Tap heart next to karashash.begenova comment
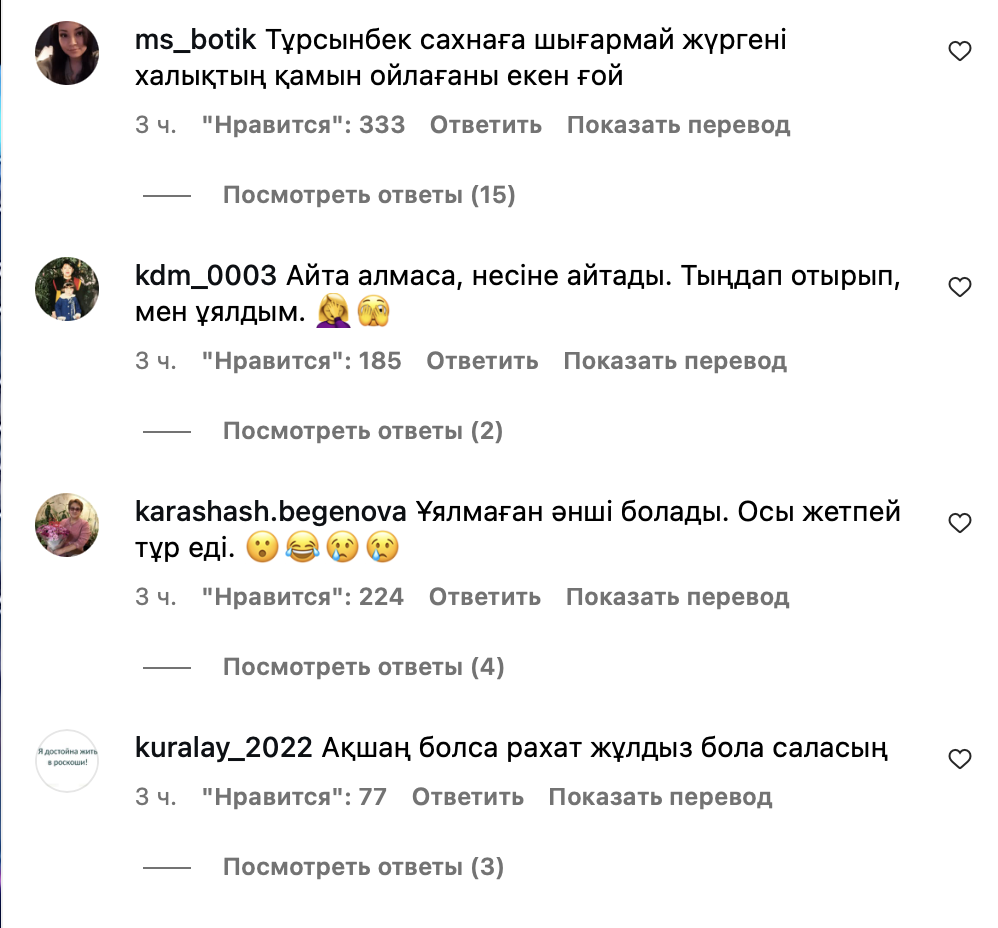 point(960,523)
